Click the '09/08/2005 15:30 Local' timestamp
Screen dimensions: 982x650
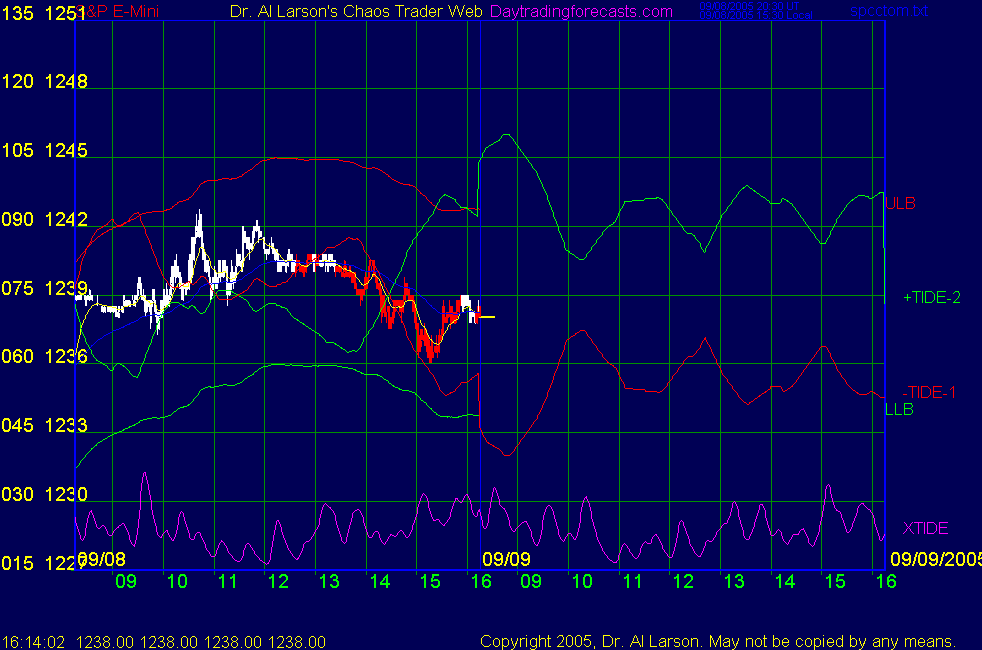click(756, 16)
